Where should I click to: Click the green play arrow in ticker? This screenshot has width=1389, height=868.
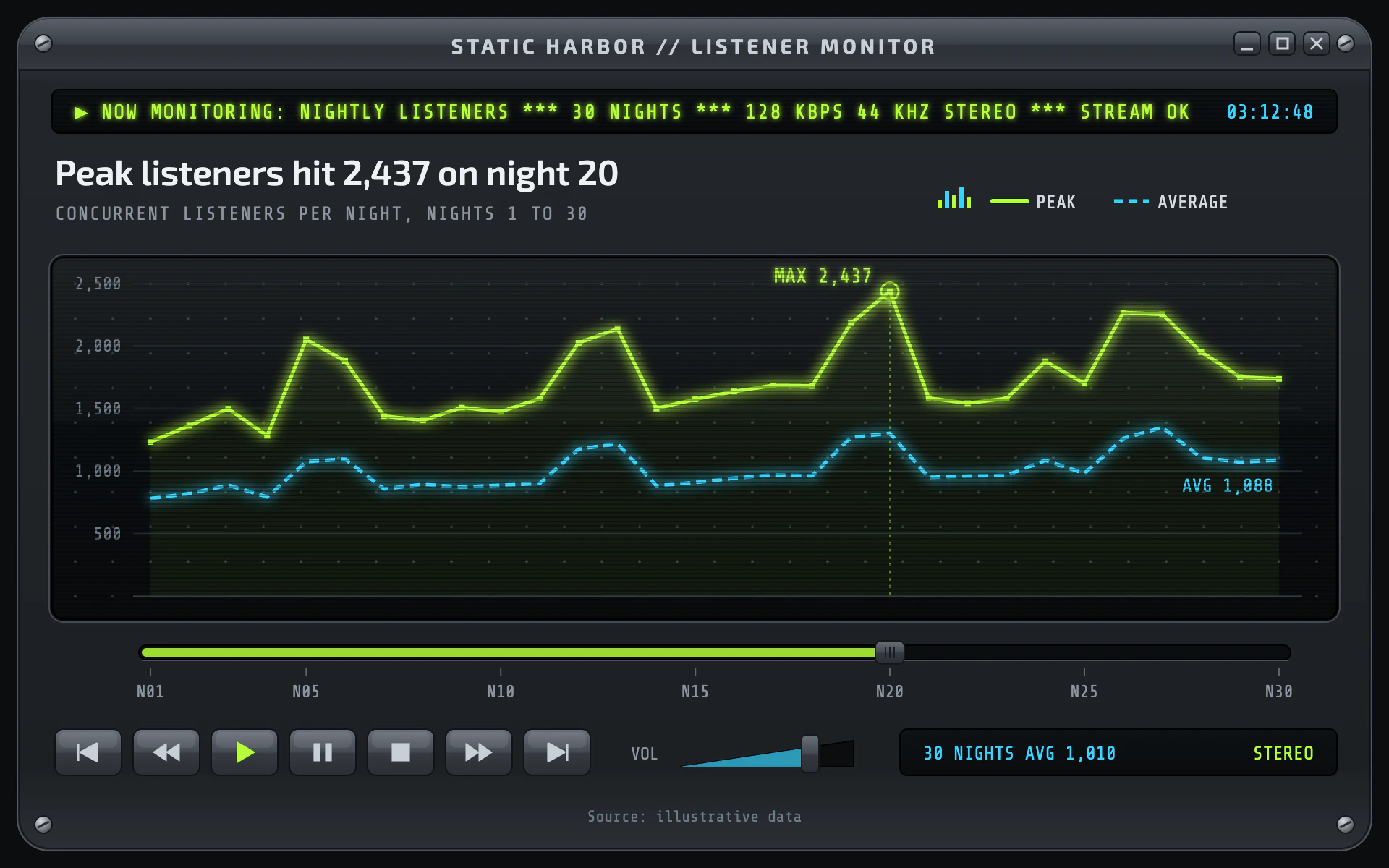[x=81, y=113]
